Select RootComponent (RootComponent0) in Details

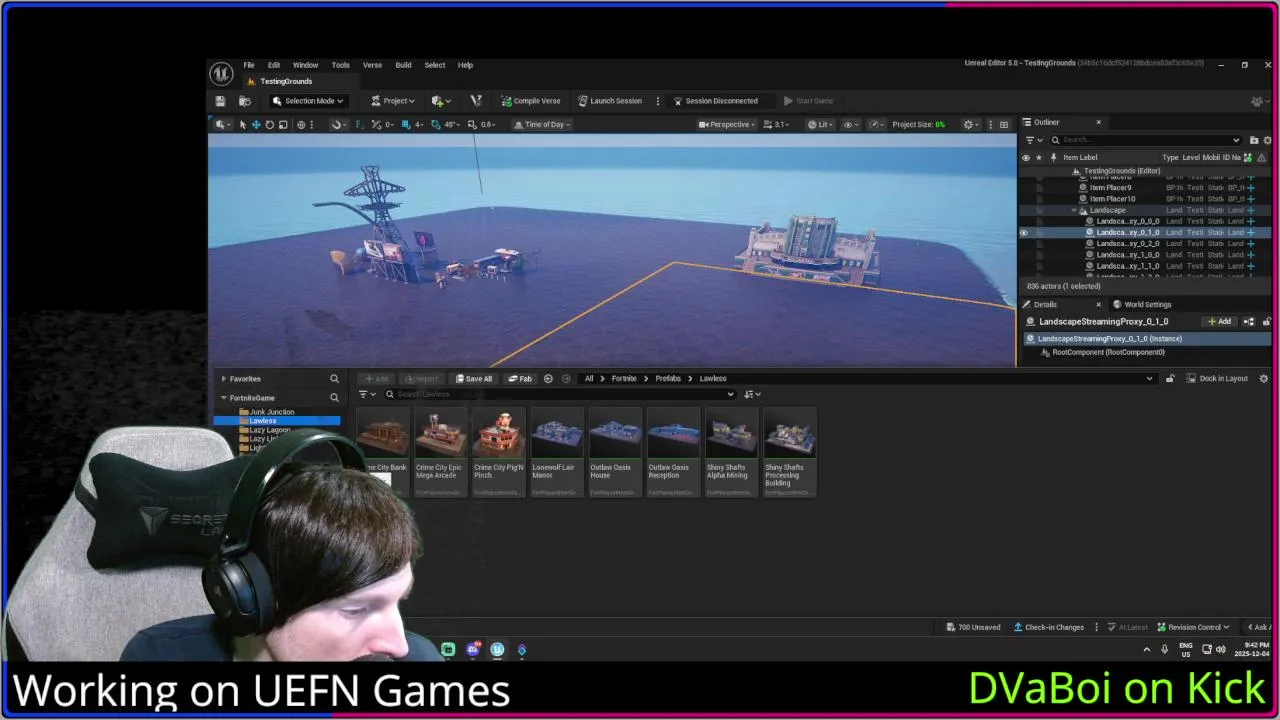1108,352
